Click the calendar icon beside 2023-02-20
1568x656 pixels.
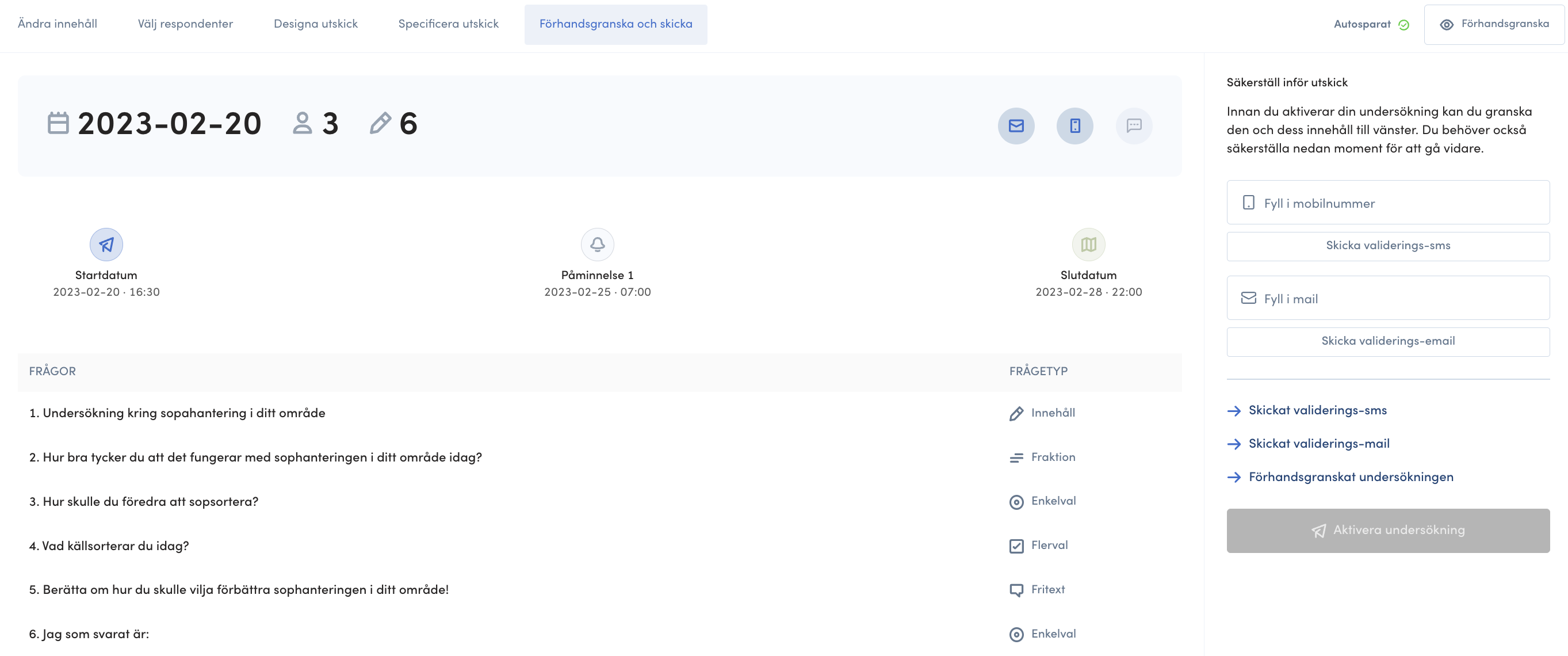point(58,123)
